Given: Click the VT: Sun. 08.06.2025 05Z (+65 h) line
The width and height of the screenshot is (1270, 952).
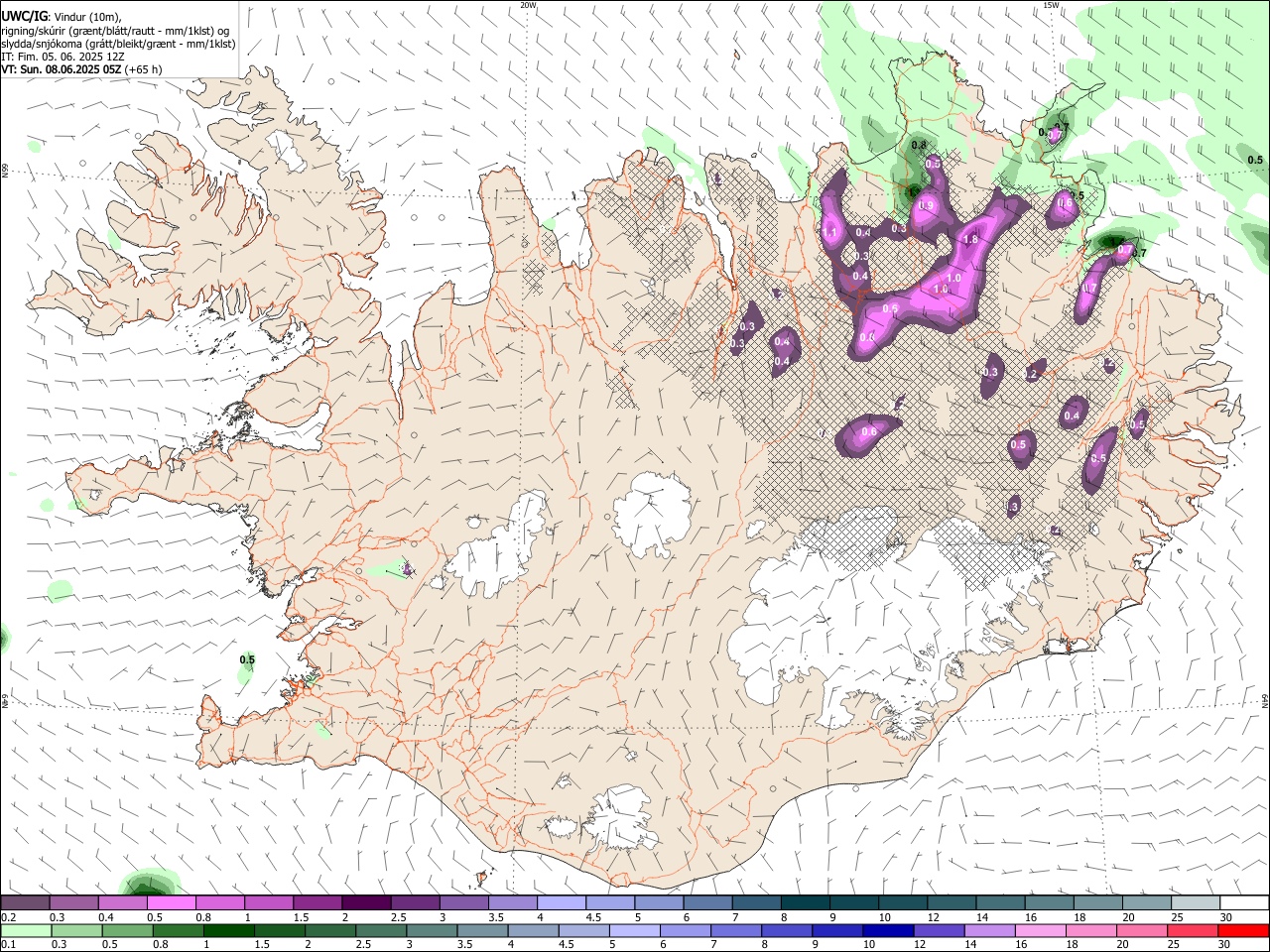Looking at the screenshot, I should click(x=81, y=69).
